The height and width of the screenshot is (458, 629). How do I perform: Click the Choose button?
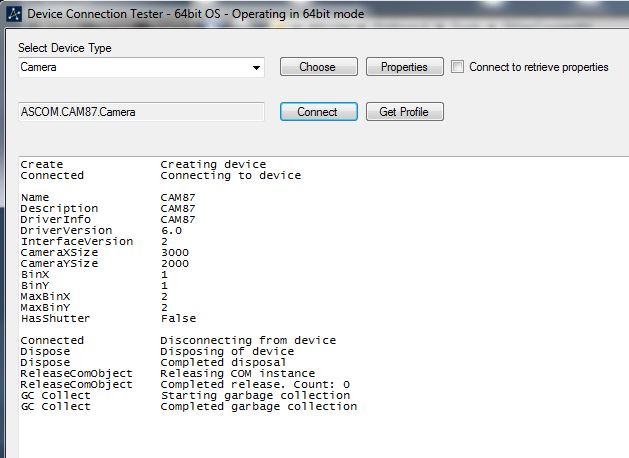coord(319,67)
